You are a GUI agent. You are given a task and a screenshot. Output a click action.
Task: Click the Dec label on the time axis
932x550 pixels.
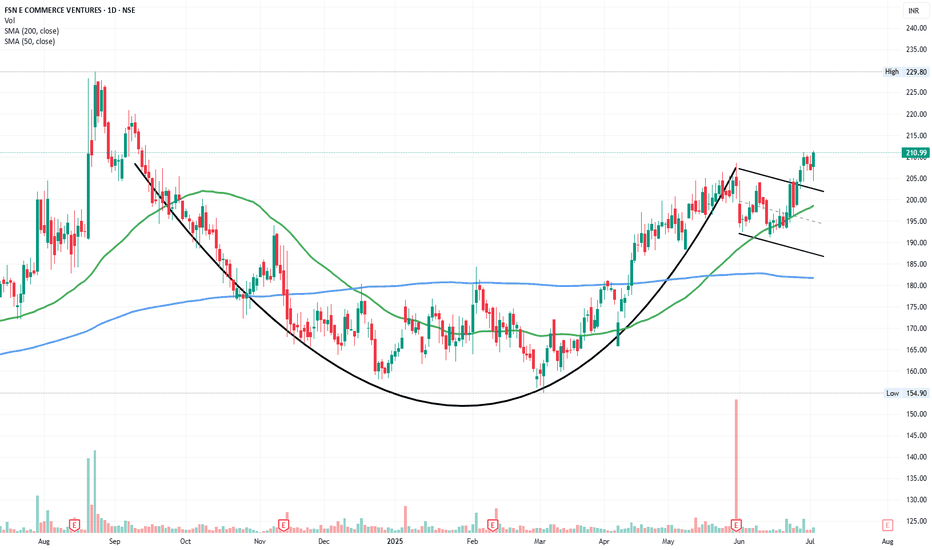click(x=323, y=542)
